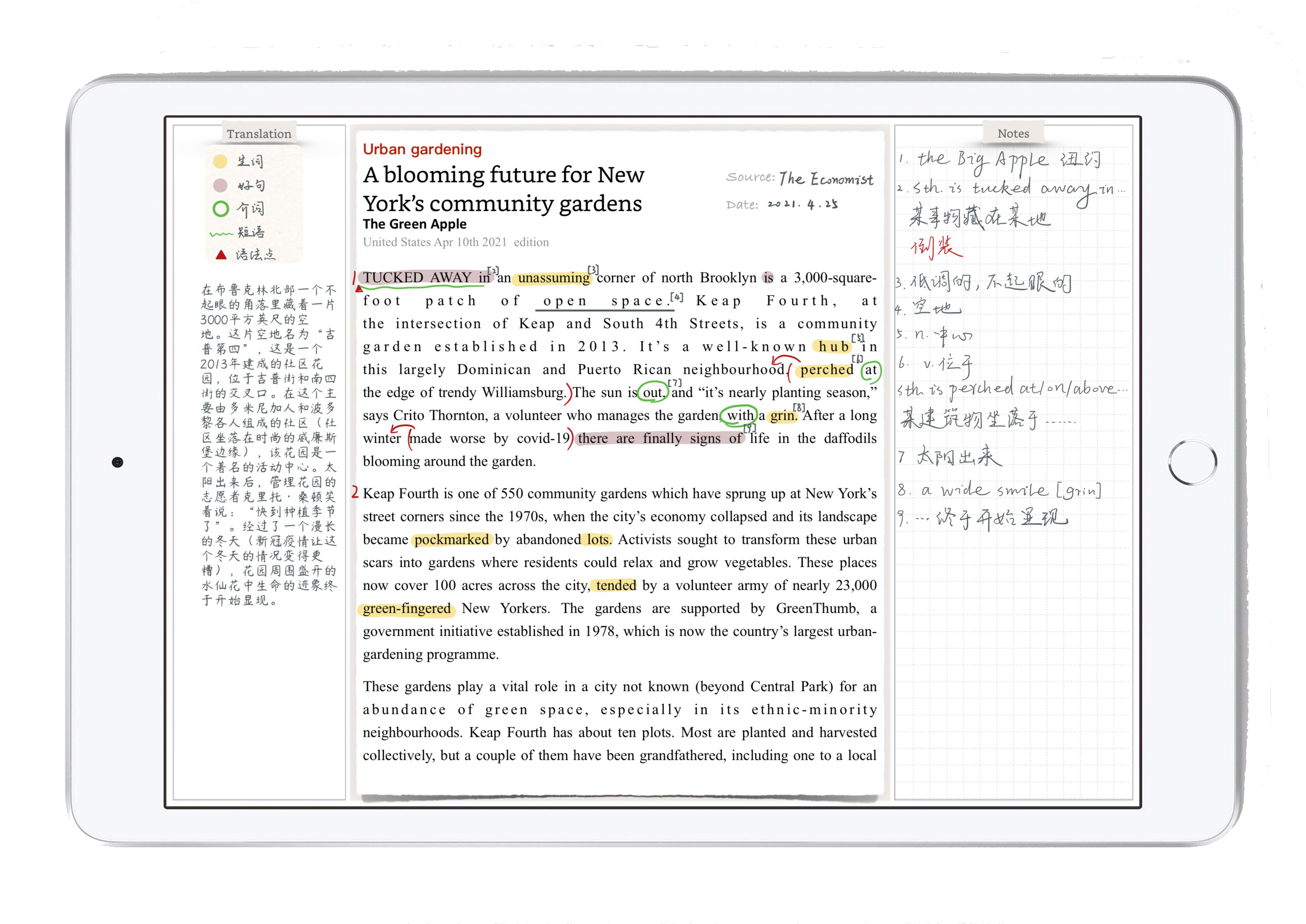The image size is (1306, 924).
Task: Click the green hollow circle legend icon
Action: 221,209
